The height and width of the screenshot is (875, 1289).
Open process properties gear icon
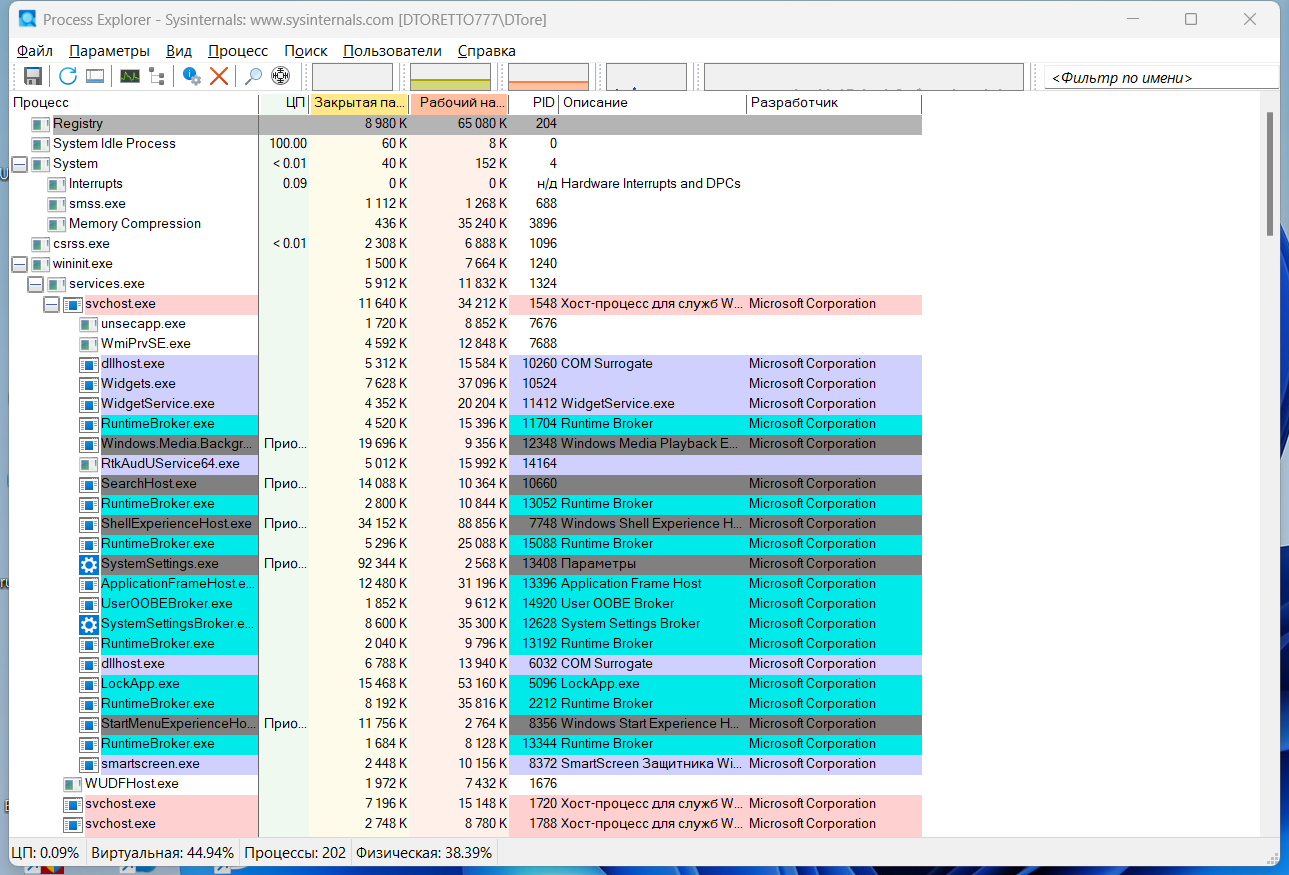pyautogui.click(x=191, y=76)
